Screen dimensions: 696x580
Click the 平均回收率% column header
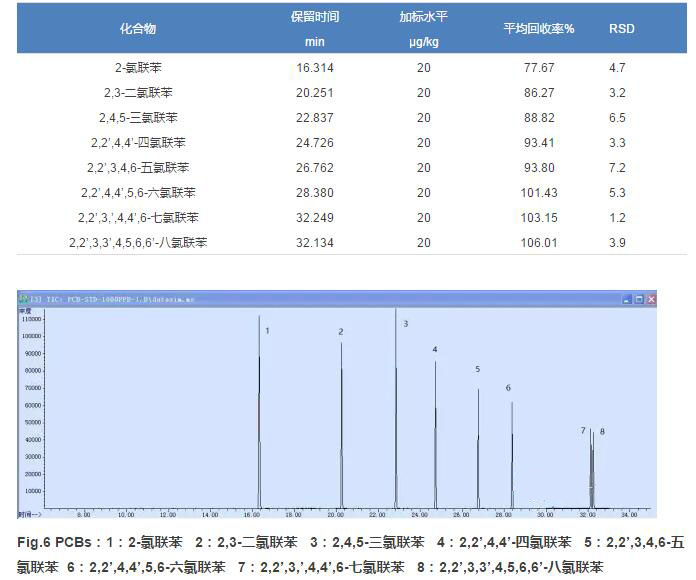[x=538, y=29]
